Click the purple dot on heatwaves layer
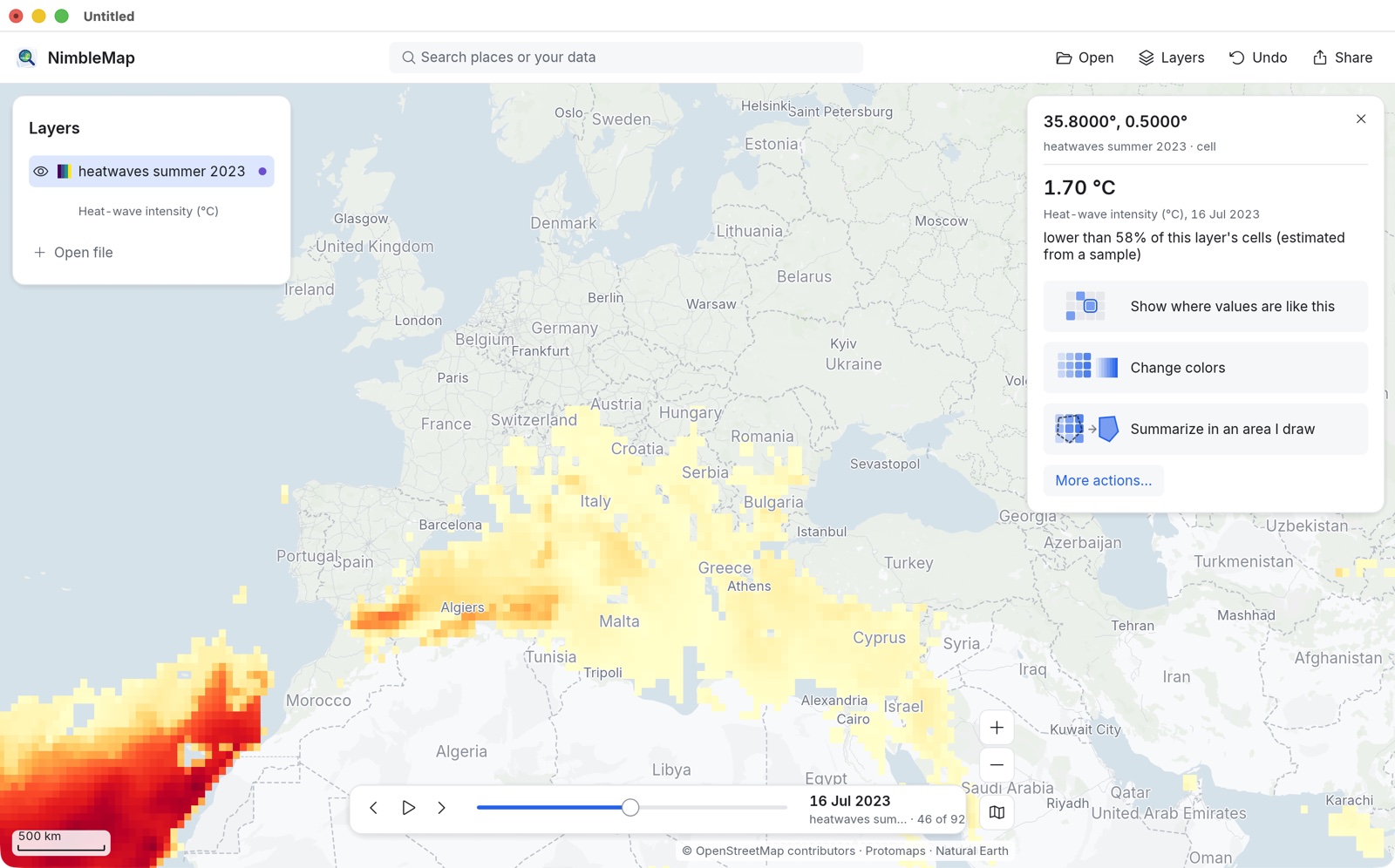This screenshot has height=868, width=1395. pos(262,172)
